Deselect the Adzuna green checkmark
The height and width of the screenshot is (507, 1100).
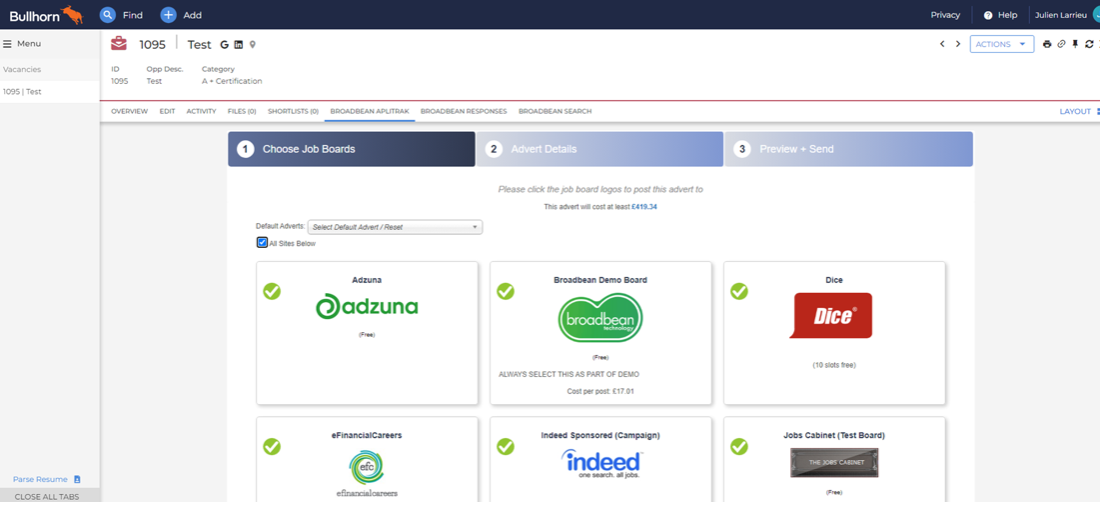[271, 291]
